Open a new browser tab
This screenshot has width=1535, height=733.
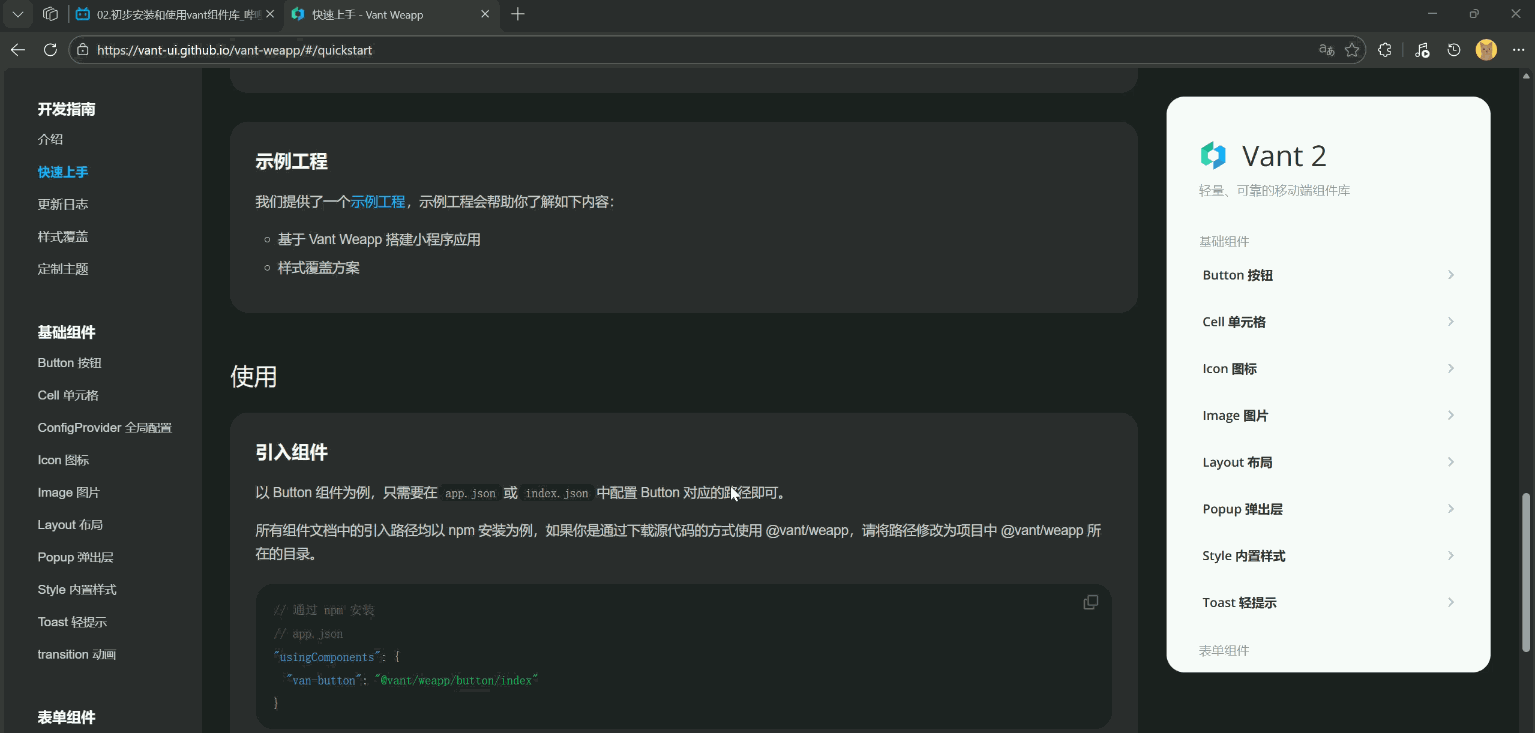pos(517,14)
